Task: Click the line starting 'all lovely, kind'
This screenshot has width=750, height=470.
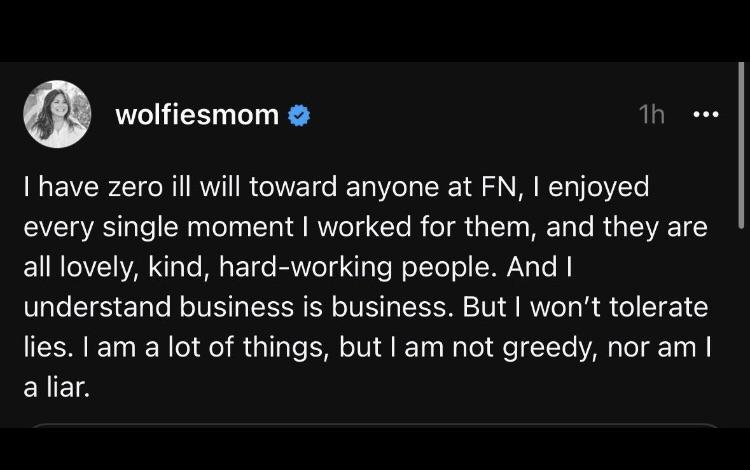Action: coord(298,267)
